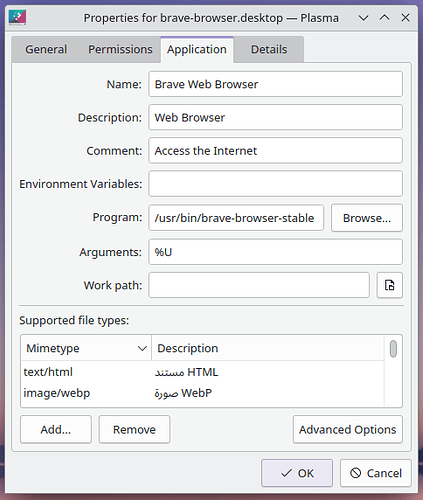The height and width of the screenshot is (500, 423).
Task: Switch to the General tab
Action: tap(46, 50)
